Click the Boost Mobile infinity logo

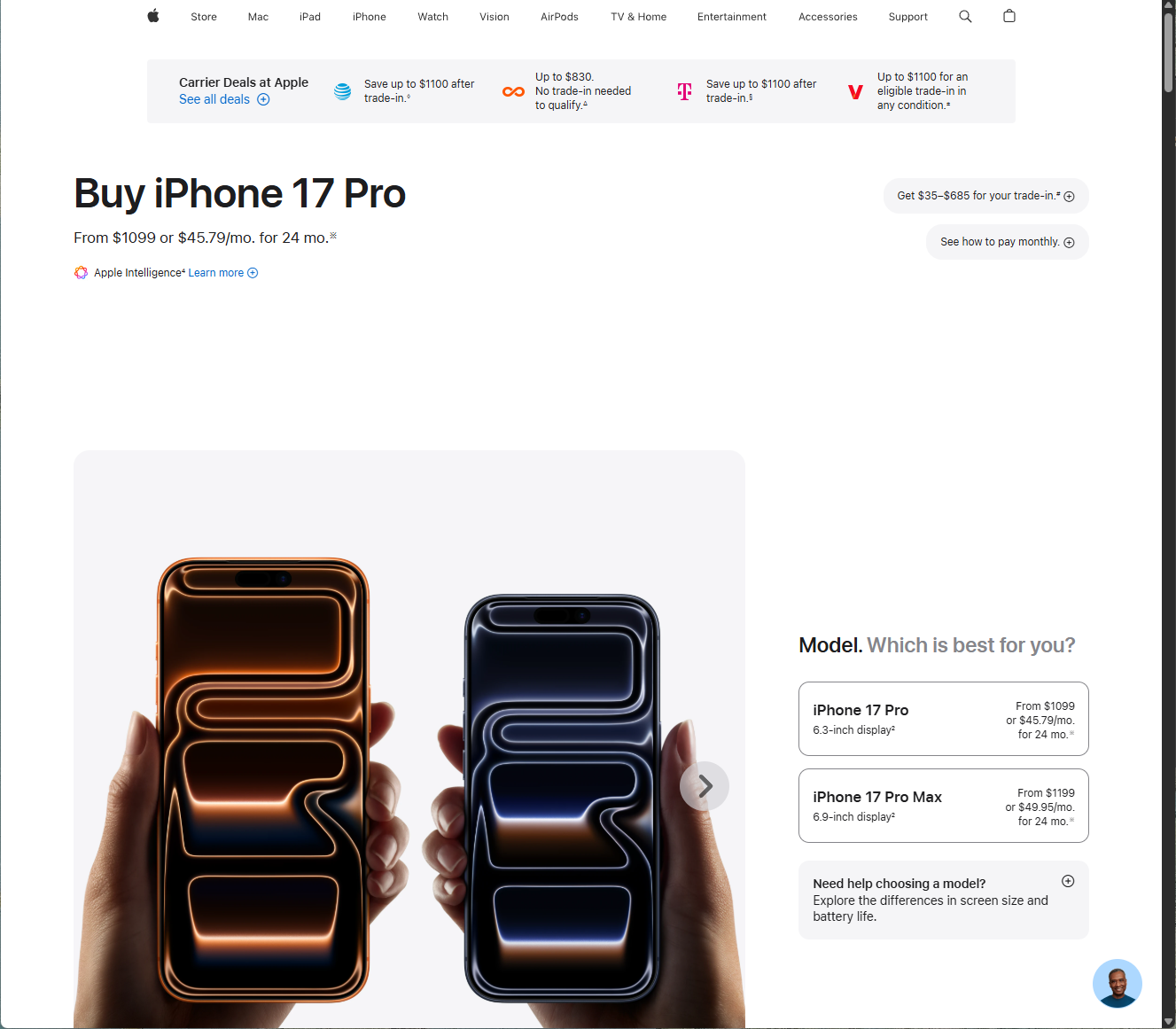513,91
